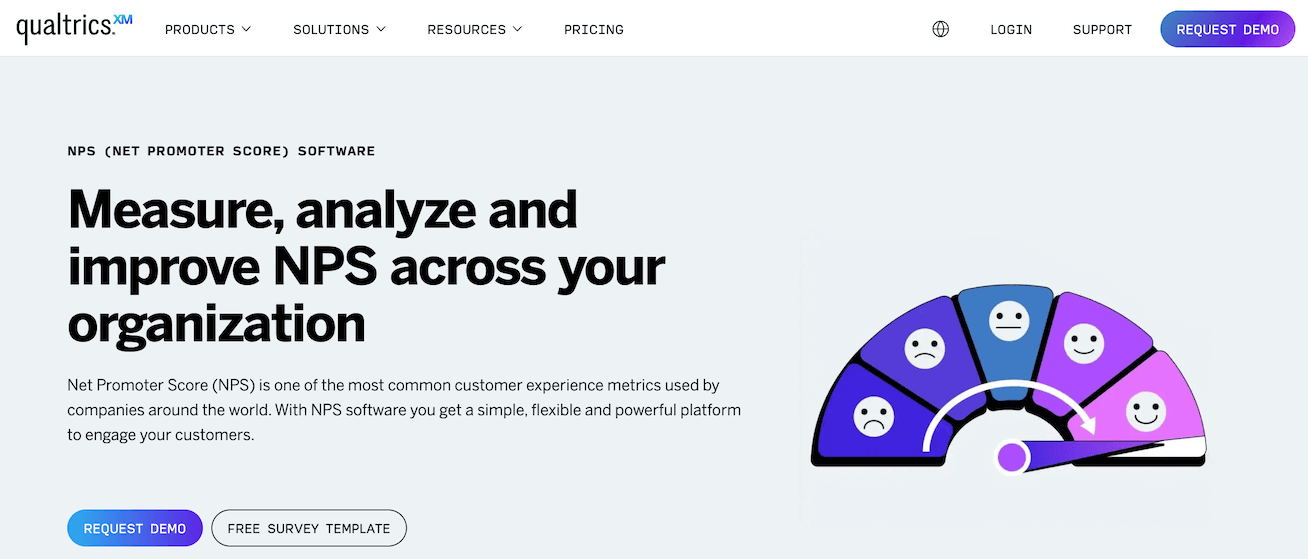
Task: Click the Login link
Action: (x=1011, y=29)
